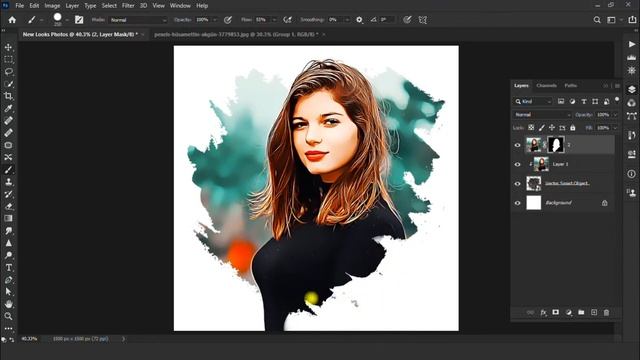
Task: Select the Zoom tool
Action: pos(8,316)
